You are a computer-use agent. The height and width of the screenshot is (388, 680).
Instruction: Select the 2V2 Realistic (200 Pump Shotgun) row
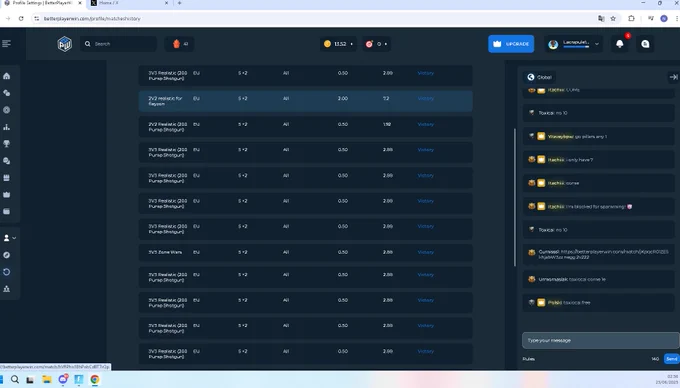pos(305,127)
